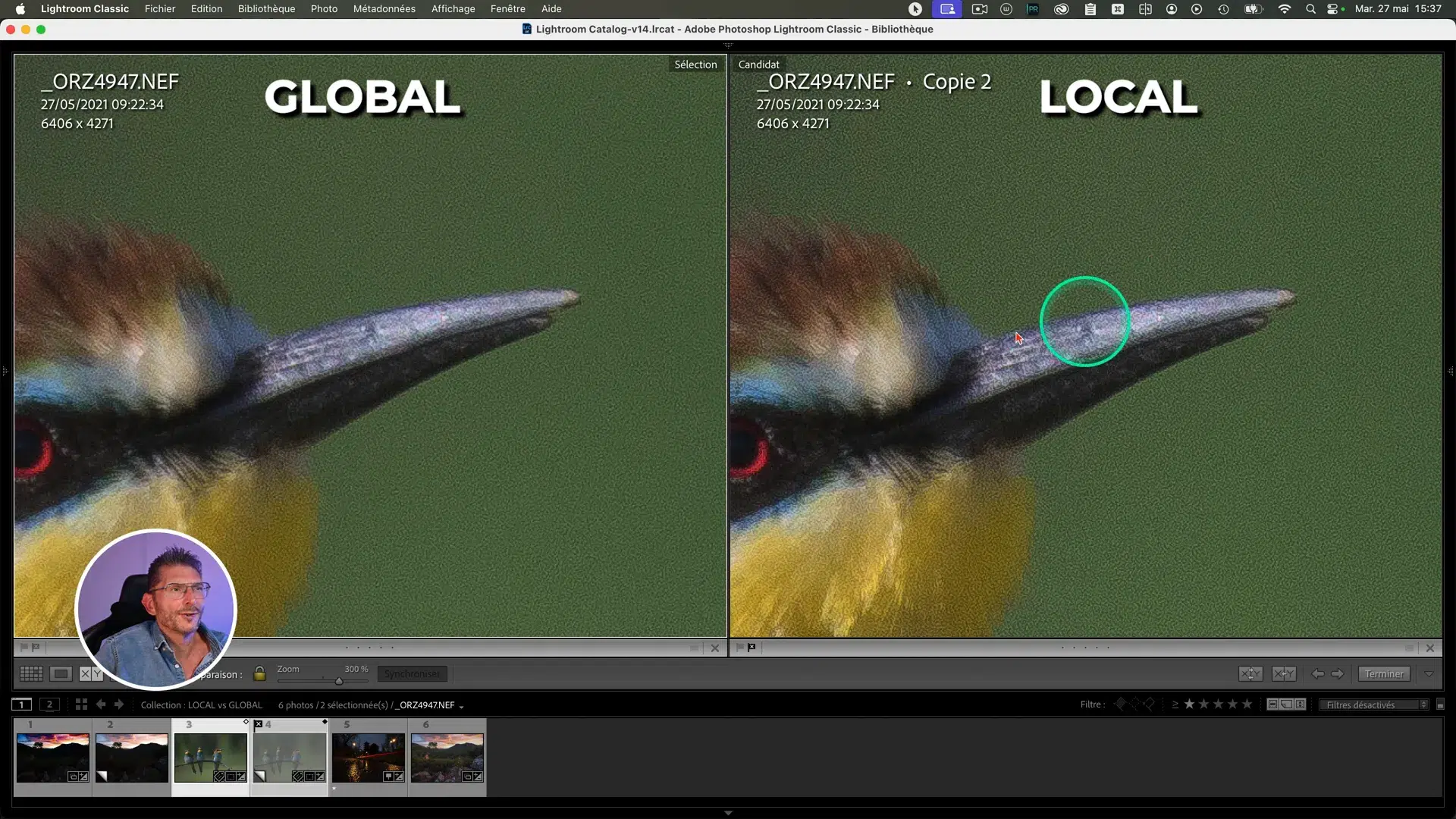Select filmstrip thumbnail 5 night river
This screenshot has width=1456, height=819.
(369, 758)
